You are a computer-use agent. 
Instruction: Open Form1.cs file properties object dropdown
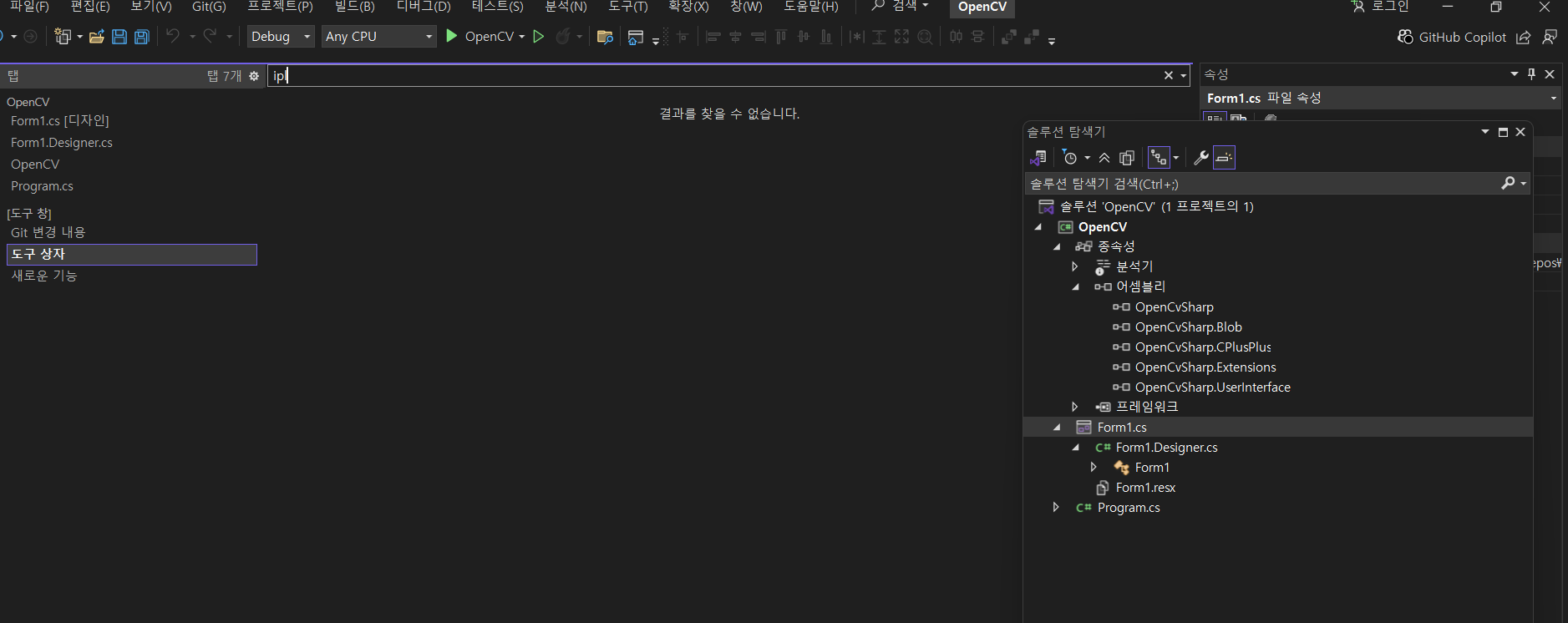coord(1554,99)
